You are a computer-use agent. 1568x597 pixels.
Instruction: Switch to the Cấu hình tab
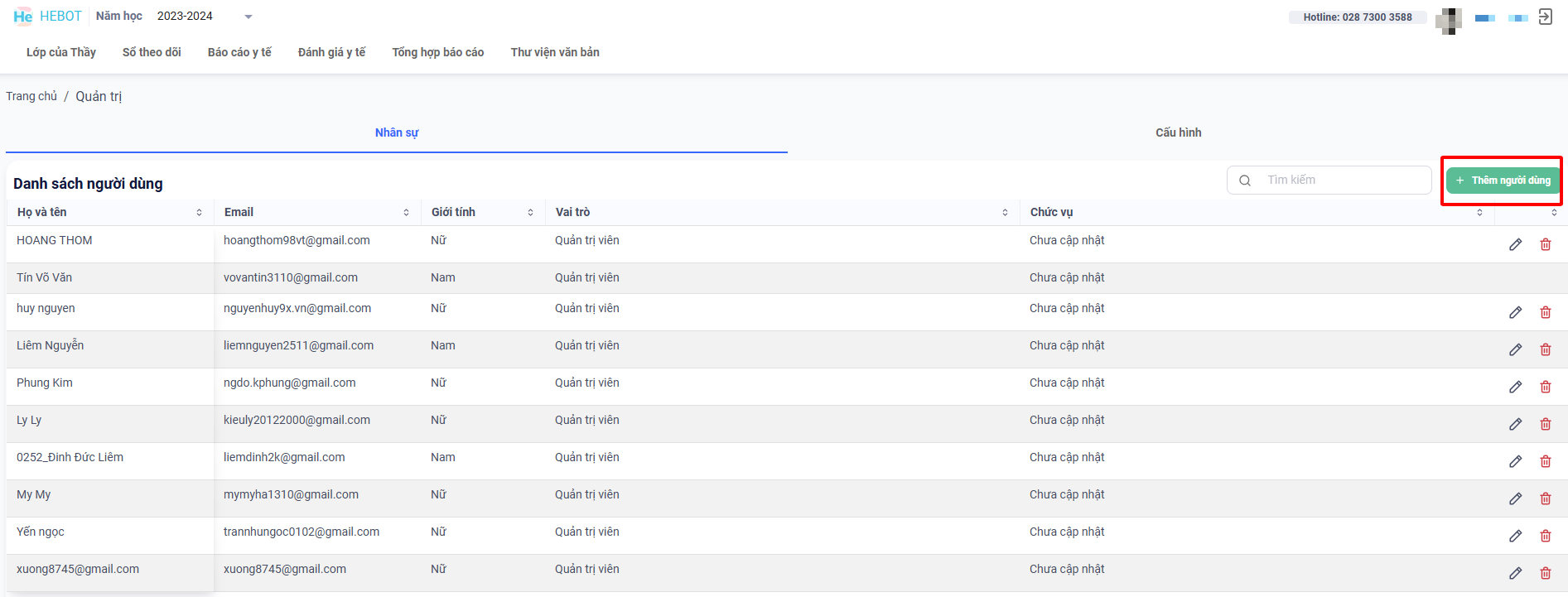coord(1178,132)
